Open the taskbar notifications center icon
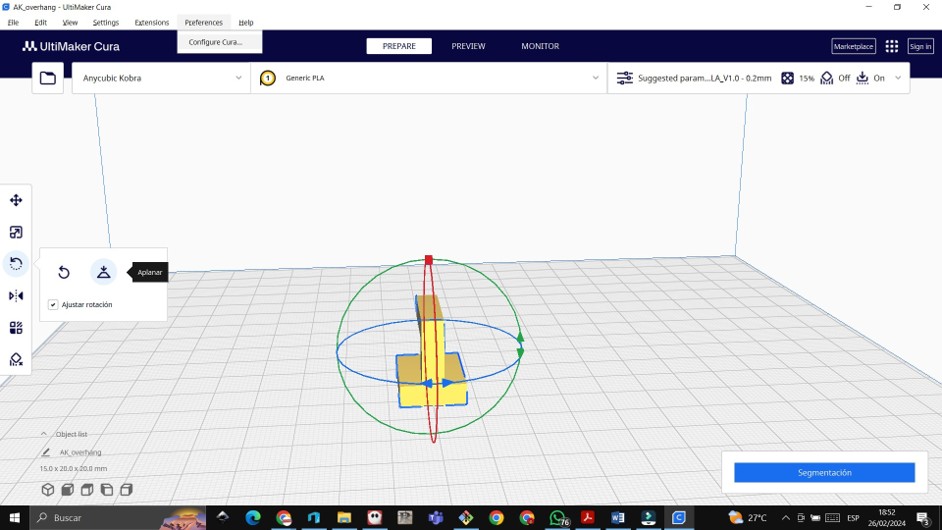Viewport: 942px width, 530px height. tap(924, 517)
